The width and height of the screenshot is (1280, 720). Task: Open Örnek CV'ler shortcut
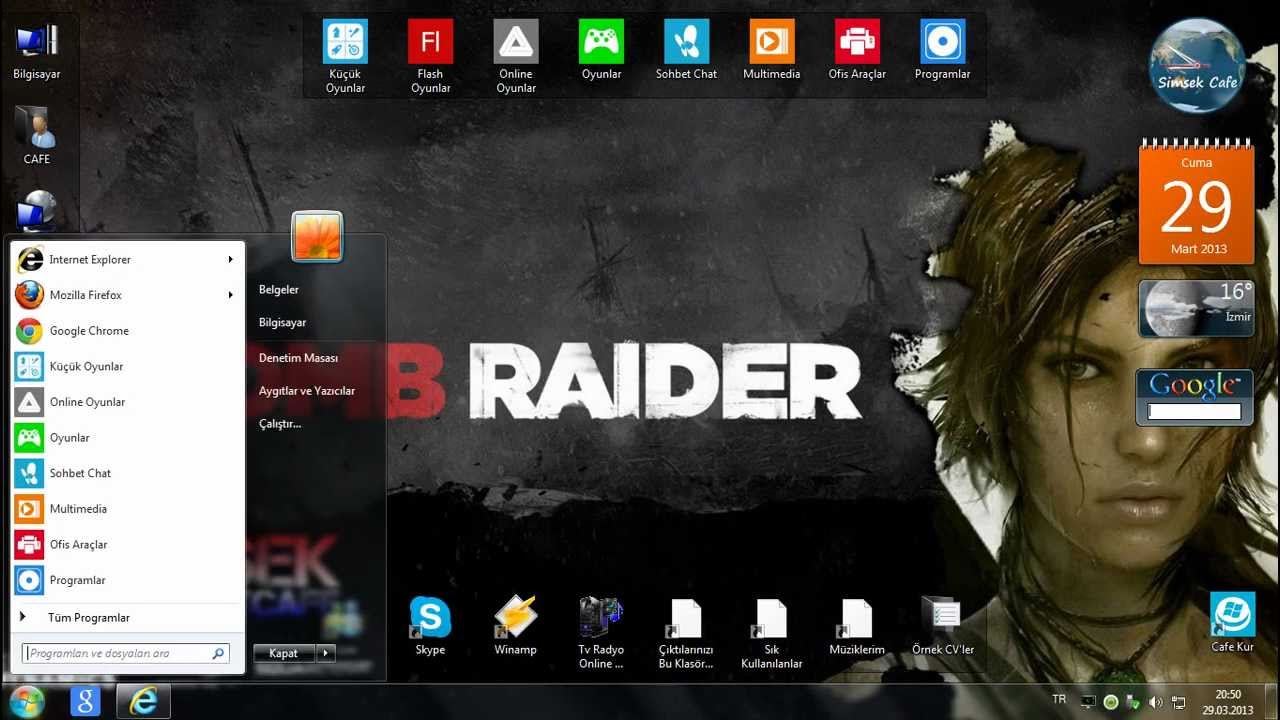tap(943, 627)
